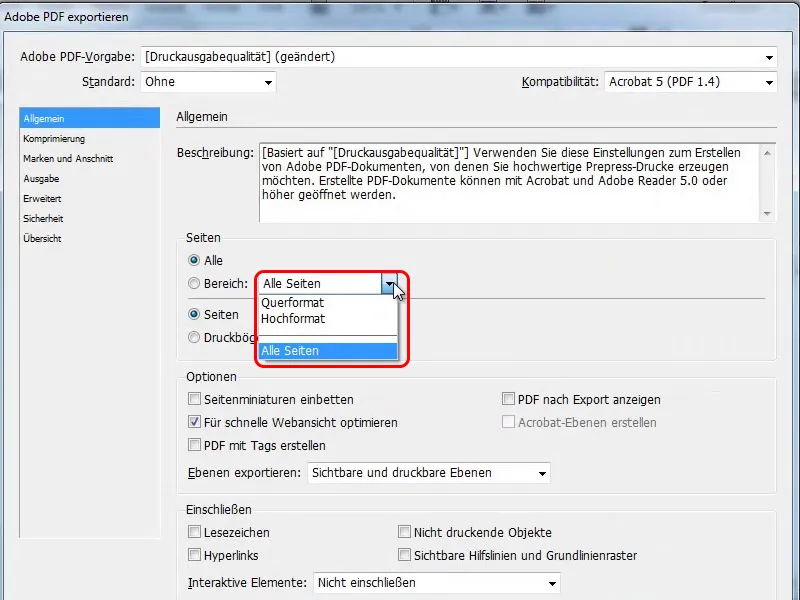Switch to the Sicherheit section
The image size is (800, 600).
click(43, 218)
